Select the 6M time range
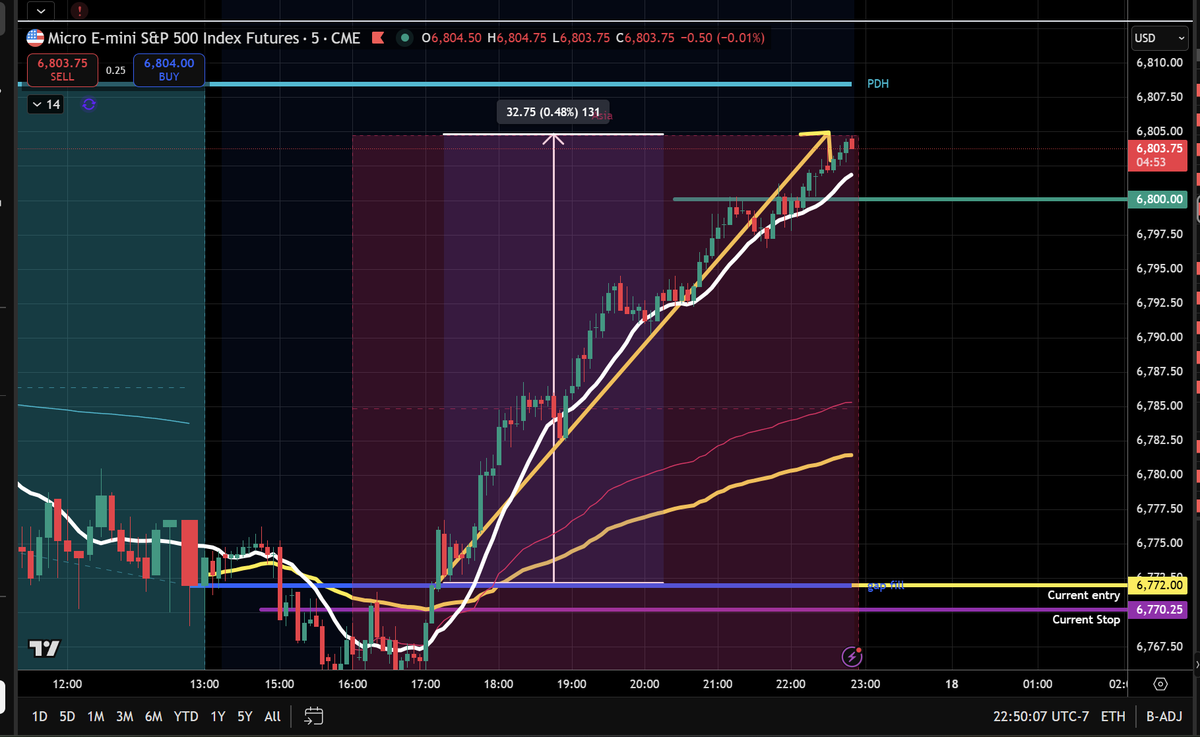This screenshot has width=1200, height=737. click(x=154, y=716)
